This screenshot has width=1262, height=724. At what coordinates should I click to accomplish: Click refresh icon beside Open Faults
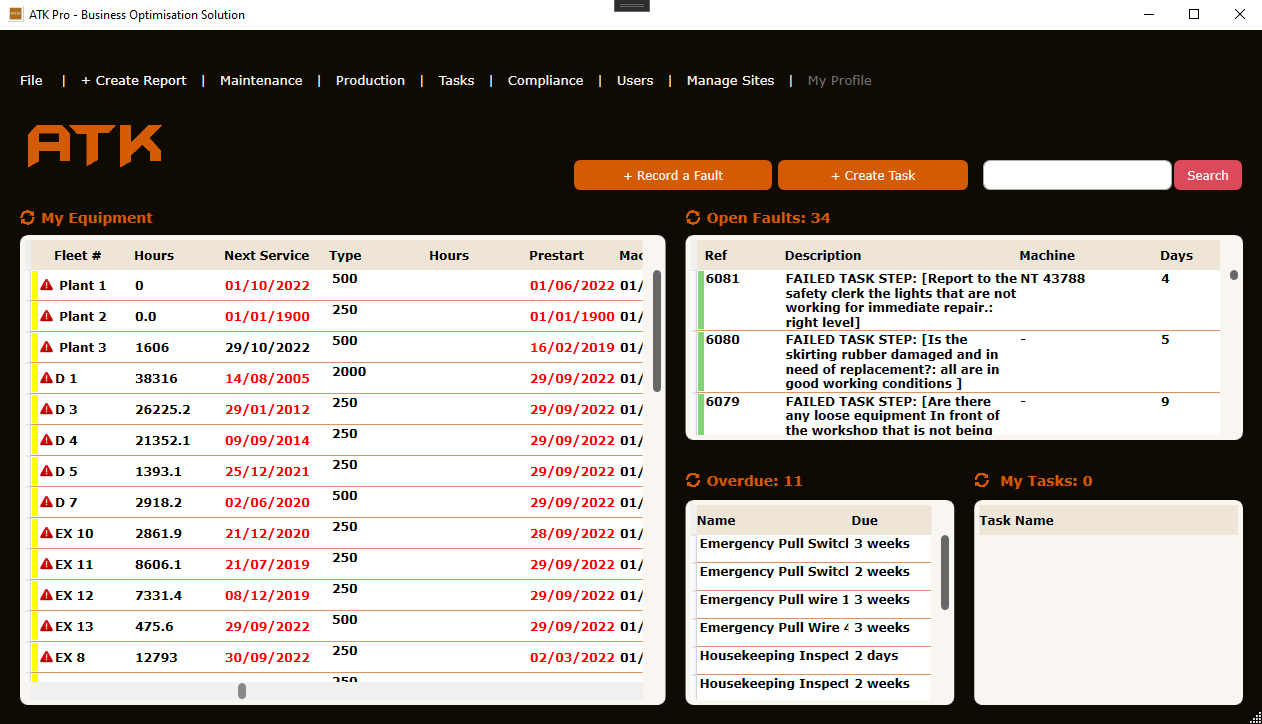(693, 218)
